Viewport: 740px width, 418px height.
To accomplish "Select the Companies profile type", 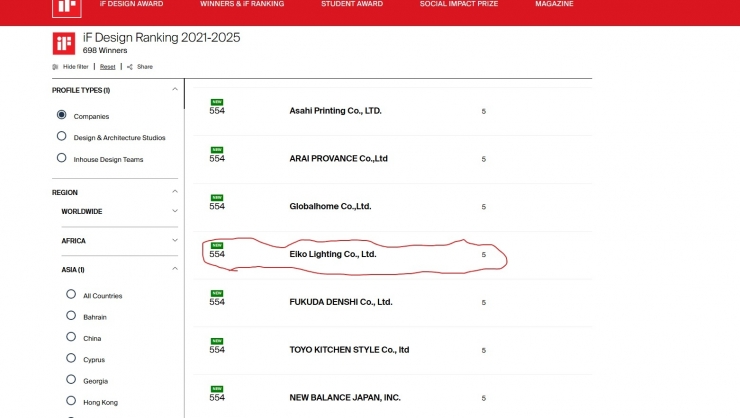I will click(x=61, y=115).
